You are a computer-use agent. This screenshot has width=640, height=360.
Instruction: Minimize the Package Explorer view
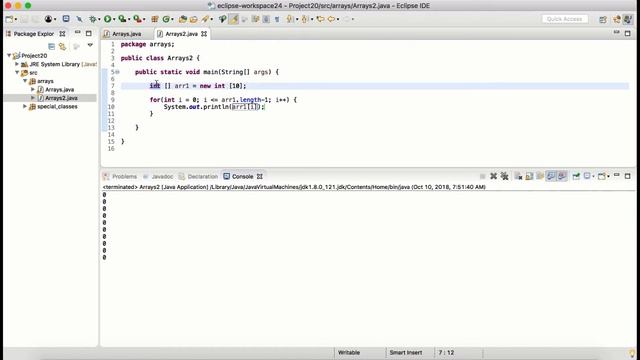pos(78,33)
